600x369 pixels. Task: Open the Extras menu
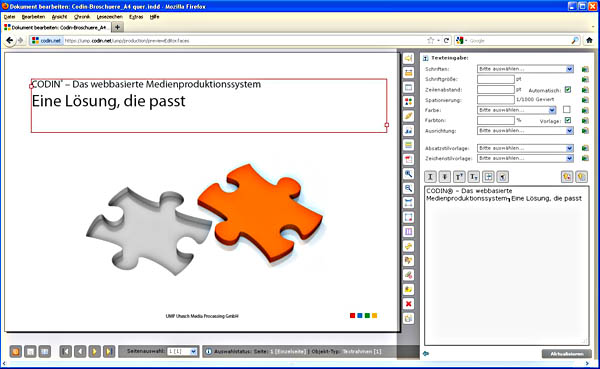click(136, 17)
